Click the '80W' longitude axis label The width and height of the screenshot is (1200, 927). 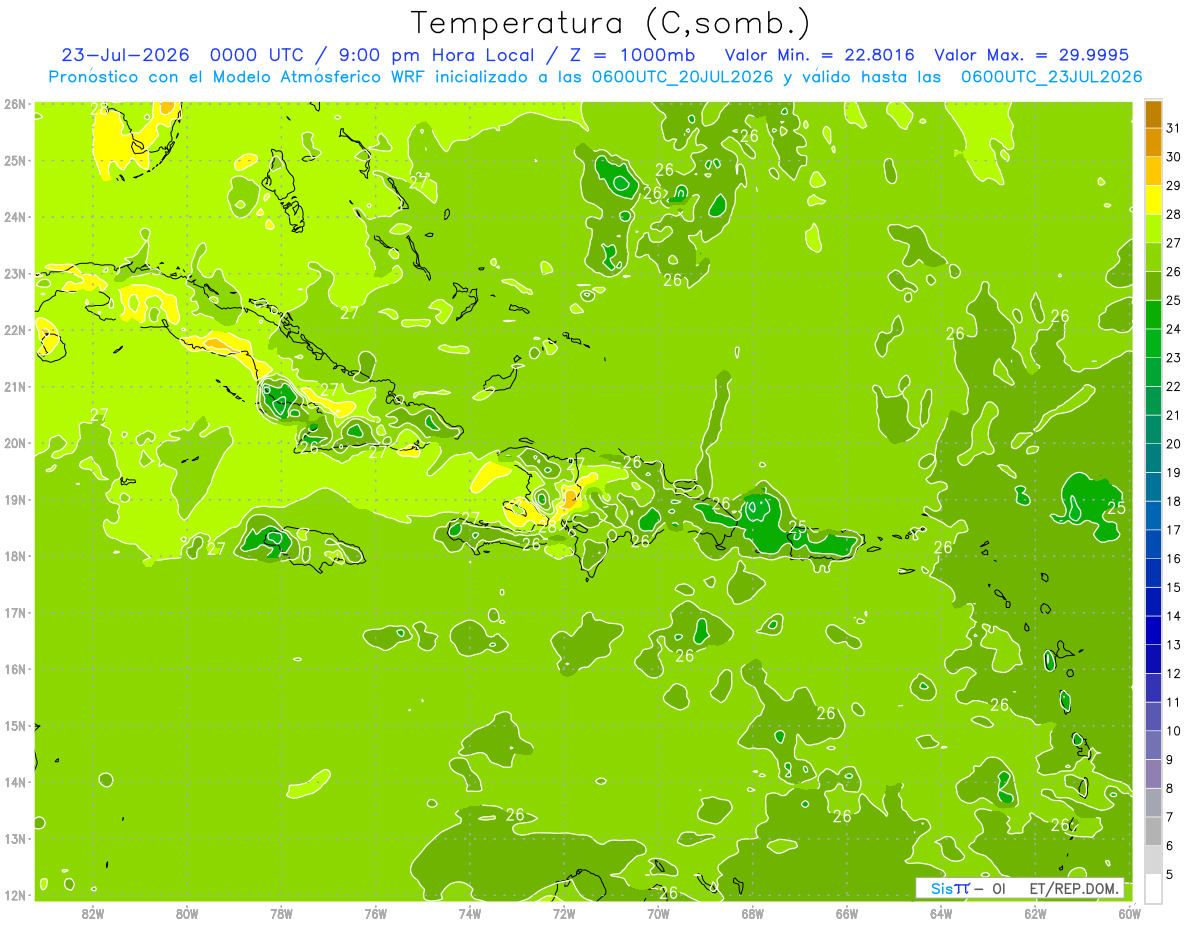click(x=187, y=913)
